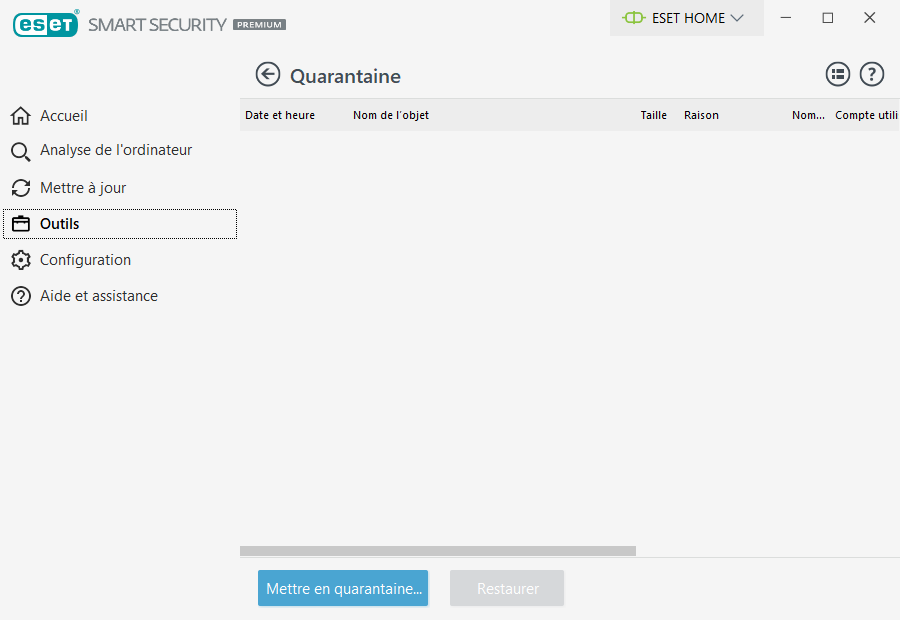
Task: Select Mettre à jour menu item
Action: click(83, 188)
